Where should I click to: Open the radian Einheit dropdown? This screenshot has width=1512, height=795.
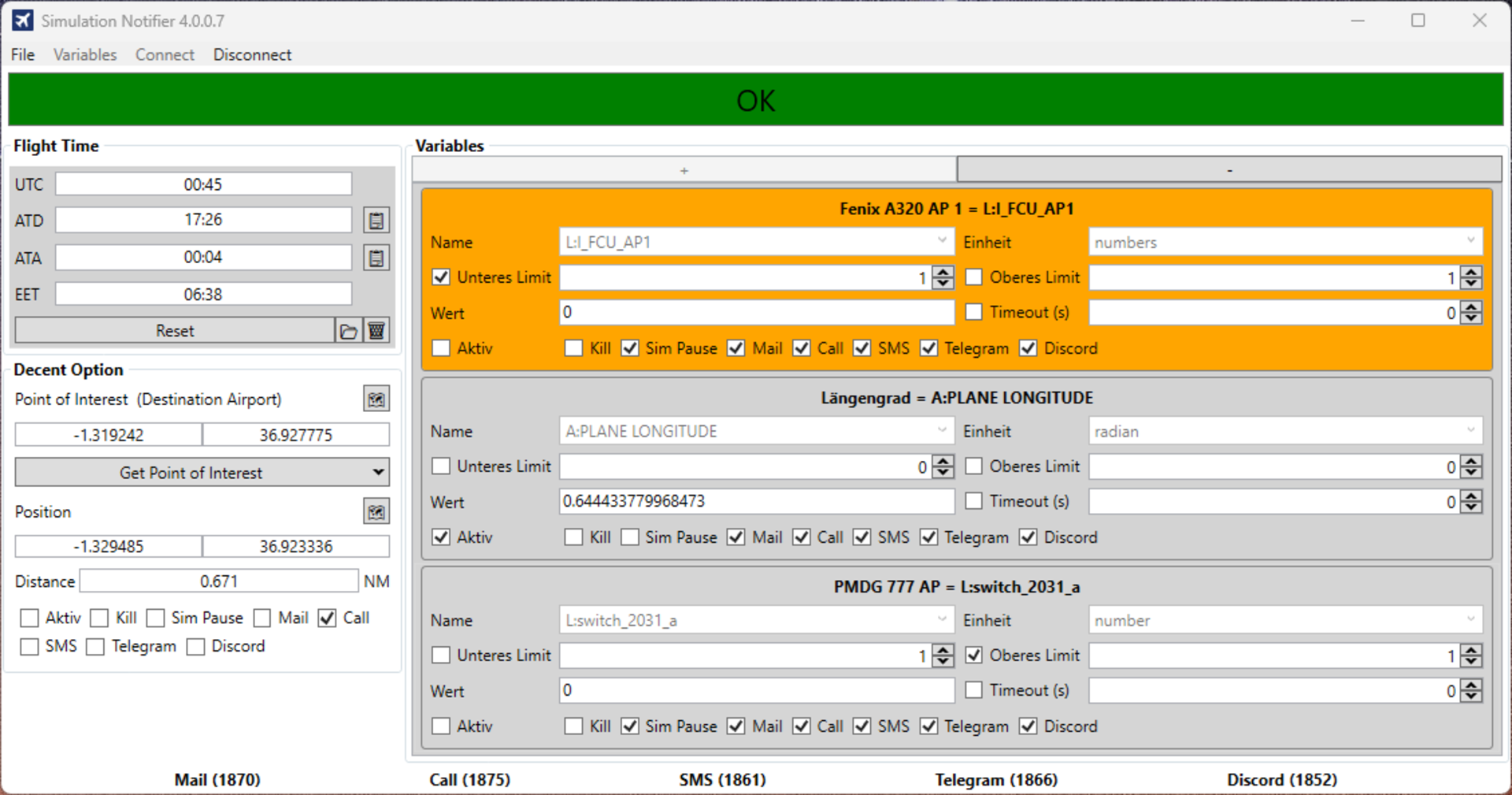(x=1285, y=431)
